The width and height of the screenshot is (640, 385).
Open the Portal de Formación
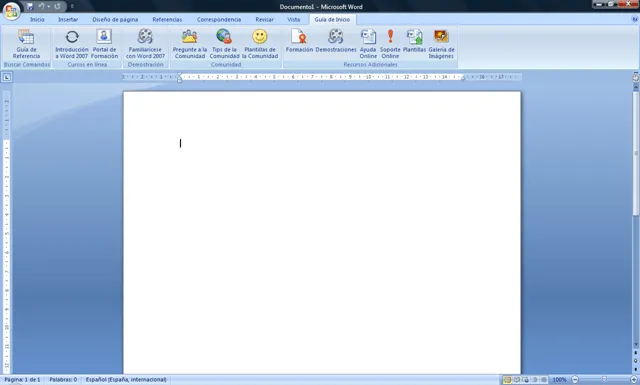(x=104, y=44)
